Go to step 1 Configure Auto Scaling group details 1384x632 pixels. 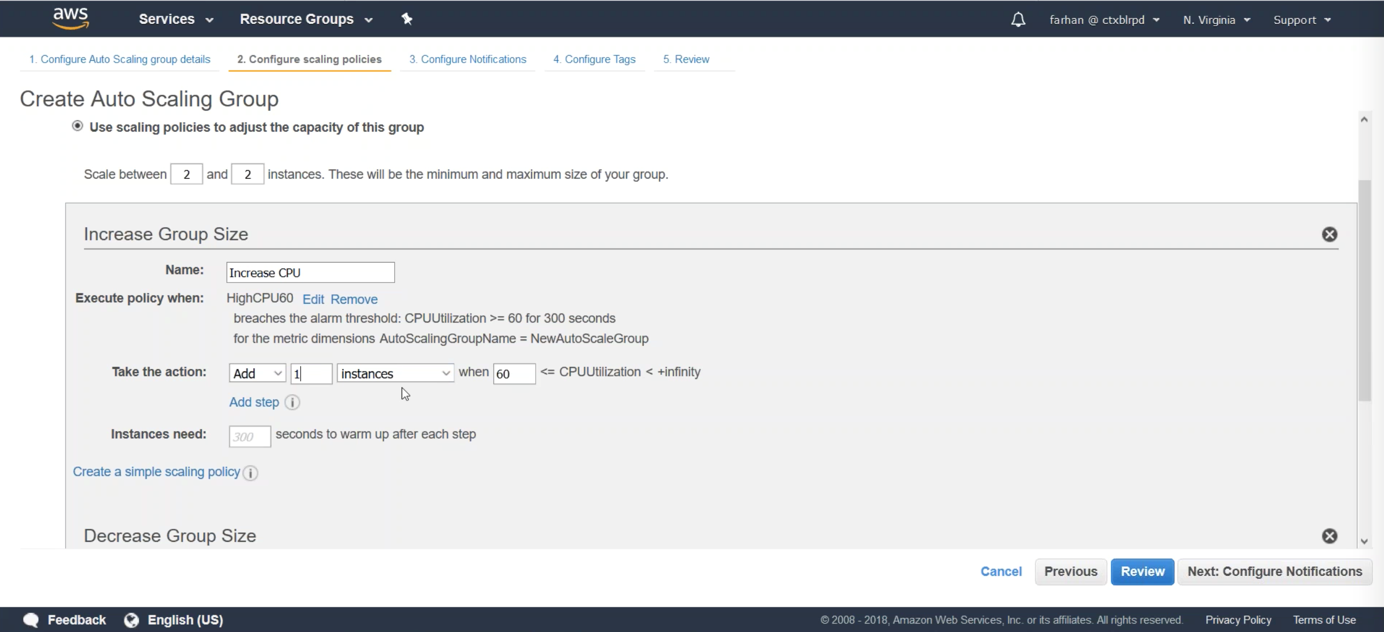(x=120, y=59)
